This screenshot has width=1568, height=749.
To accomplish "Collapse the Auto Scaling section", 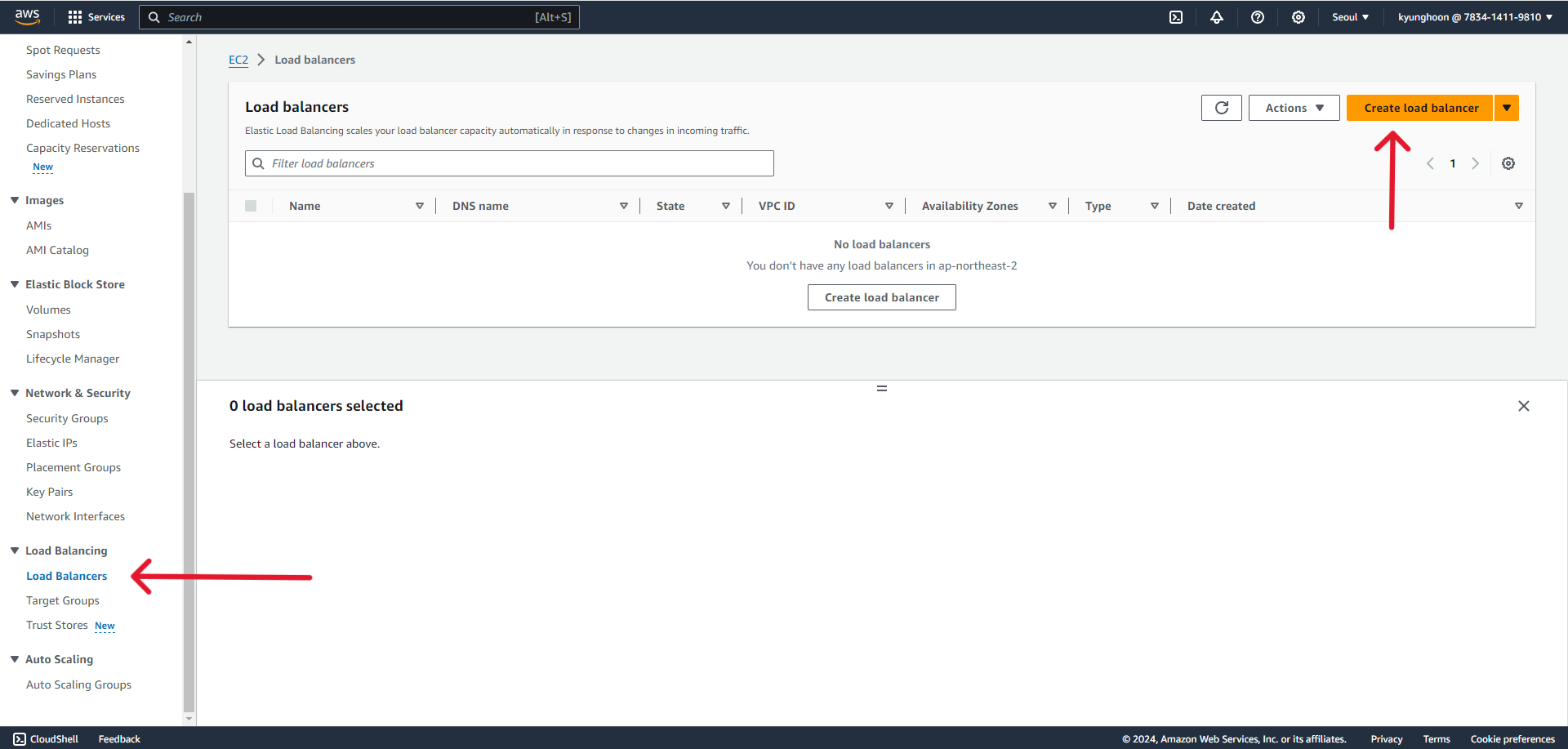I will pos(15,659).
